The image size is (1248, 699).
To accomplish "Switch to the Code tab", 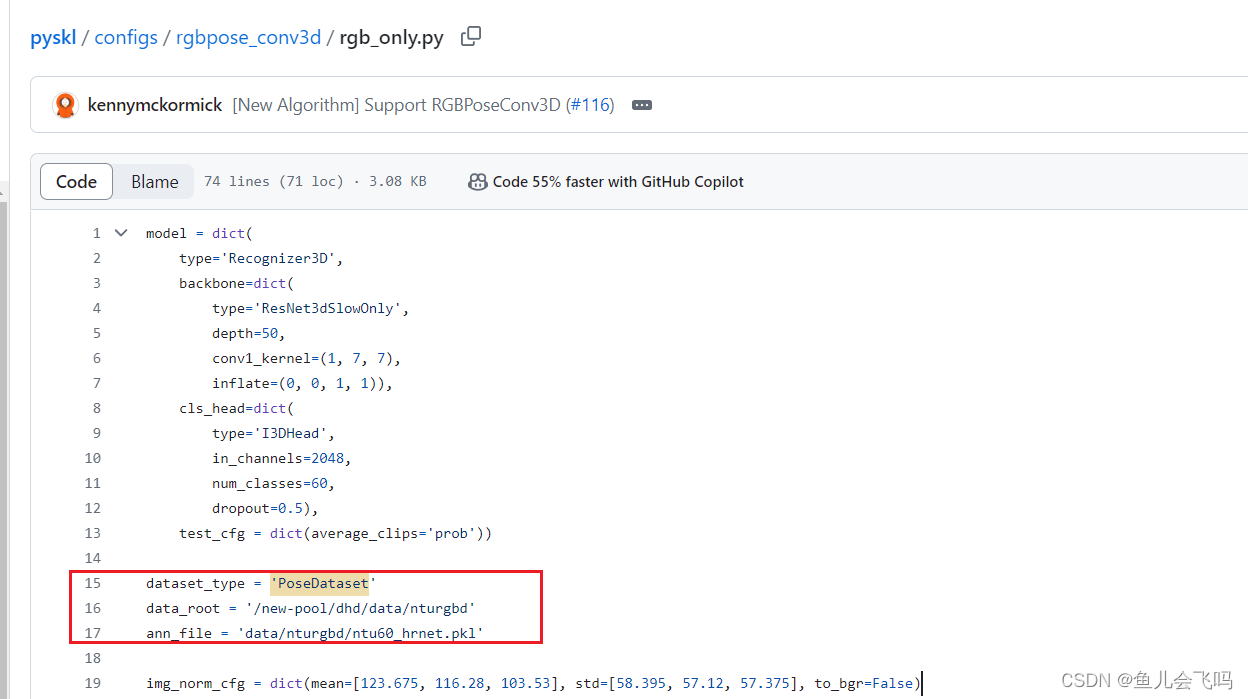I will 76,182.
